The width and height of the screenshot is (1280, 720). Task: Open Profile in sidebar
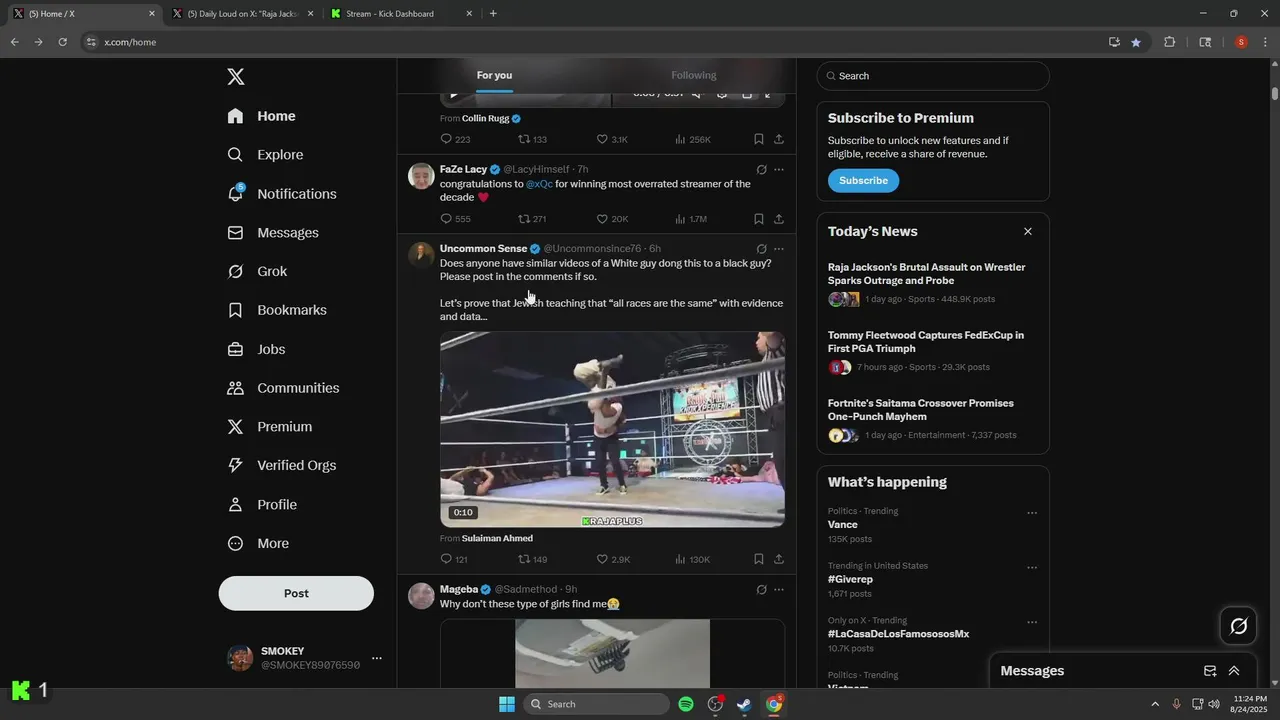tap(262, 505)
